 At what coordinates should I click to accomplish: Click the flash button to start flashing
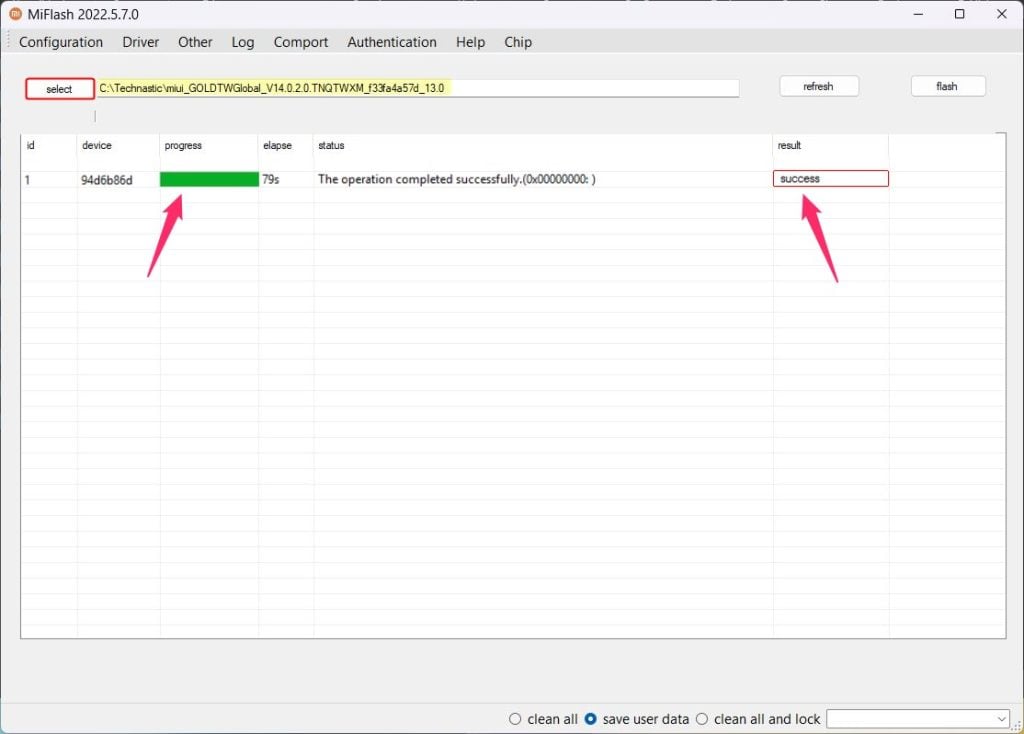click(x=947, y=86)
